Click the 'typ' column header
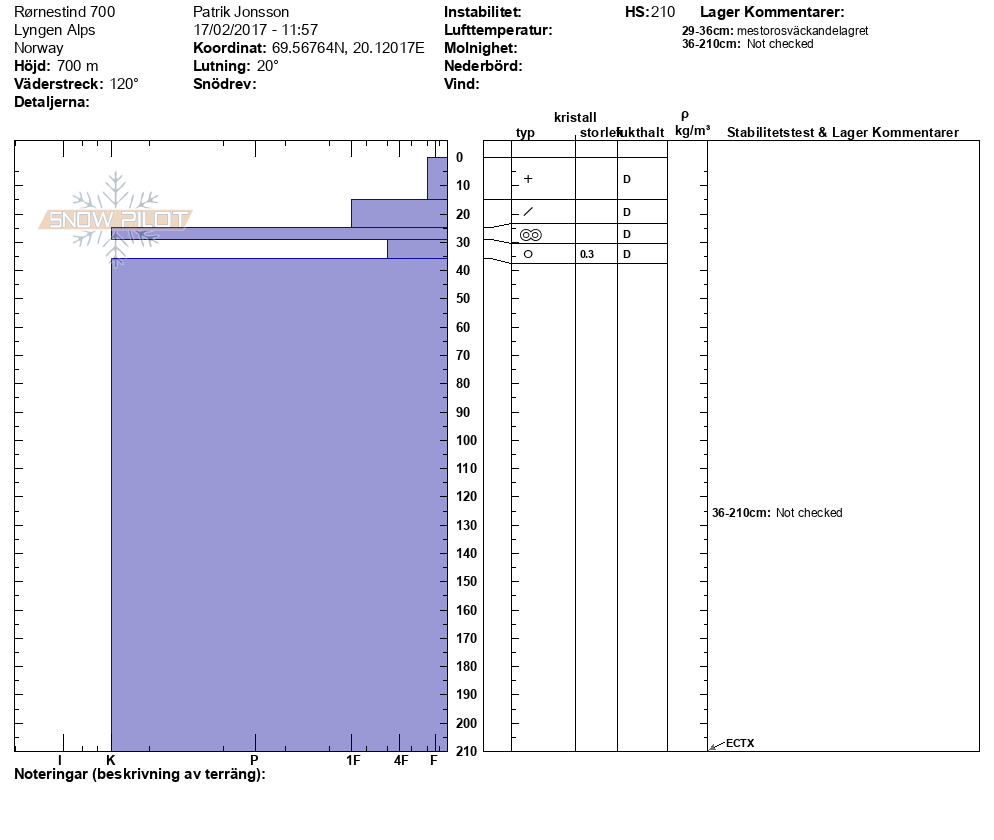This screenshot has height=840, width=994. pyautogui.click(x=525, y=133)
